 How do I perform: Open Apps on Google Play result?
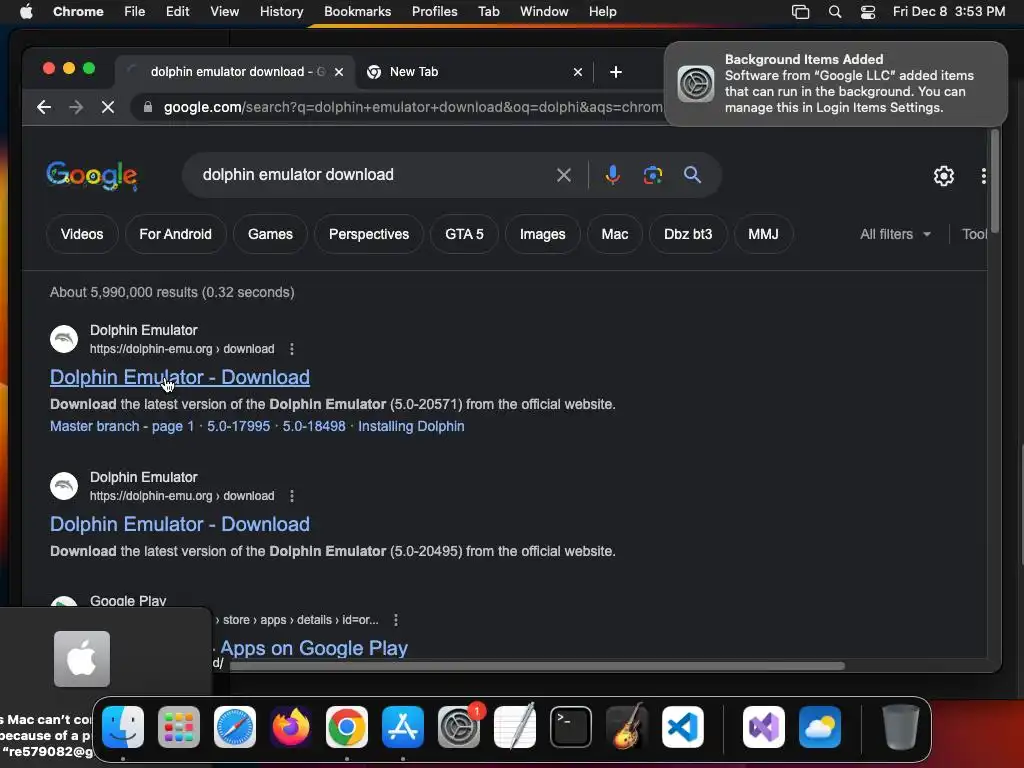[313, 648]
